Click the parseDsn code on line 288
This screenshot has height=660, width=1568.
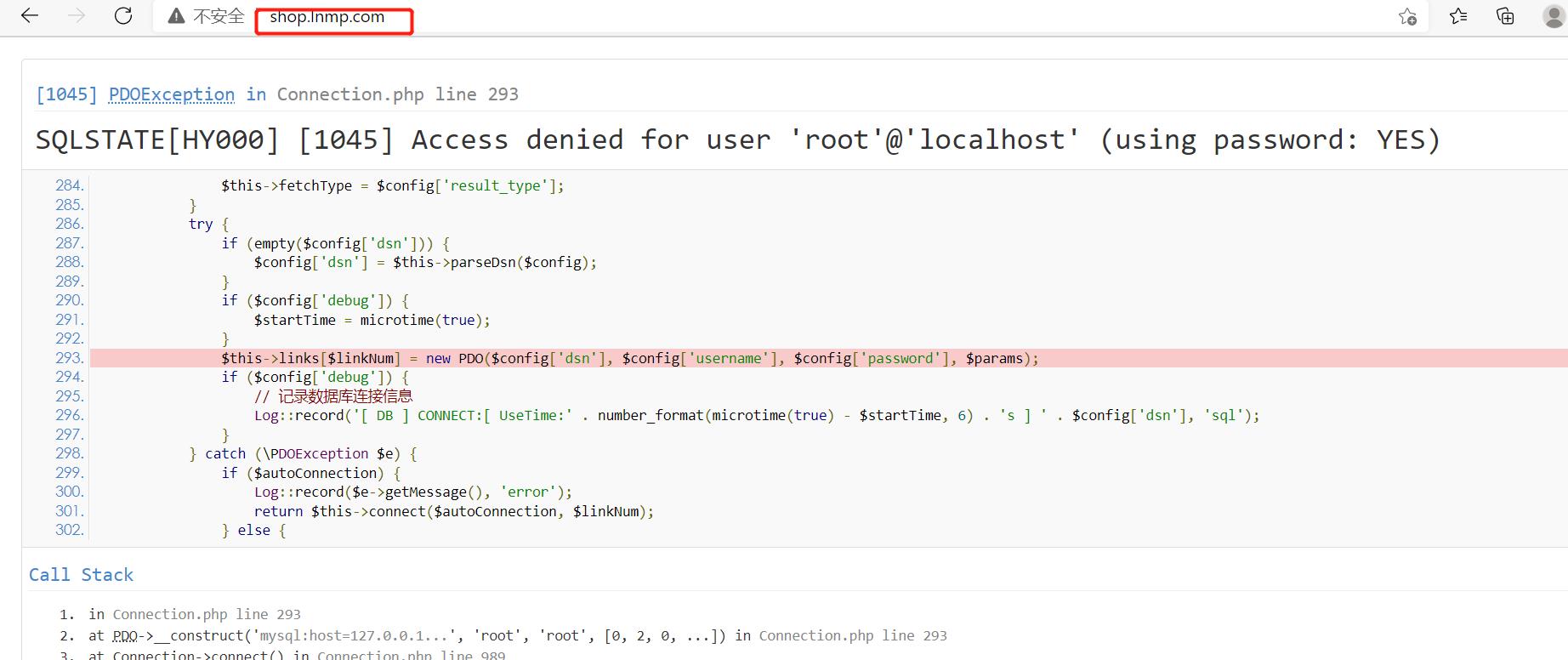pyautogui.click(x=425, y=262)
